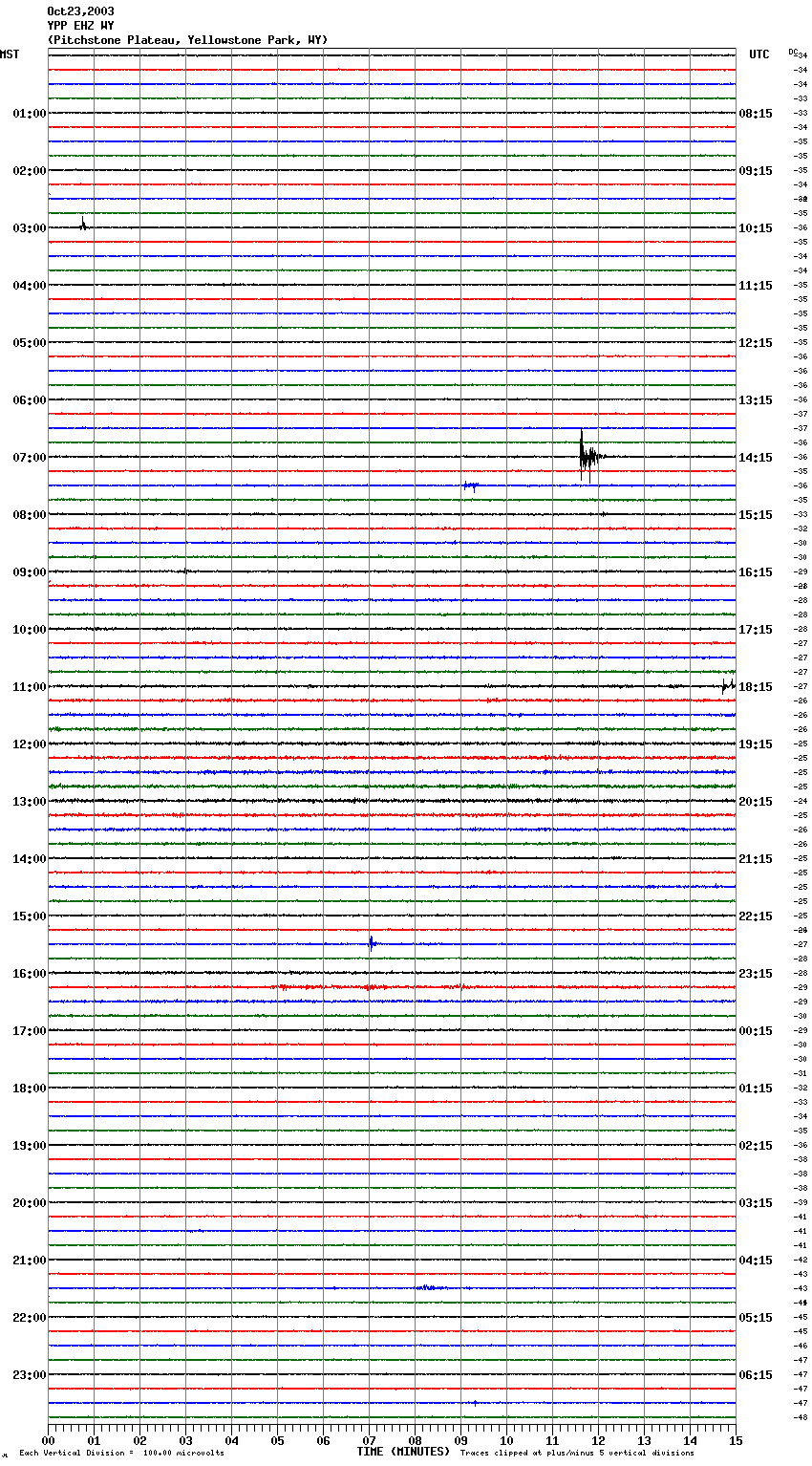The image size is (812, 1466).
Task: Click the 'Each Vertical Division = 100.00 microvolts' note
Action: 122,1454
